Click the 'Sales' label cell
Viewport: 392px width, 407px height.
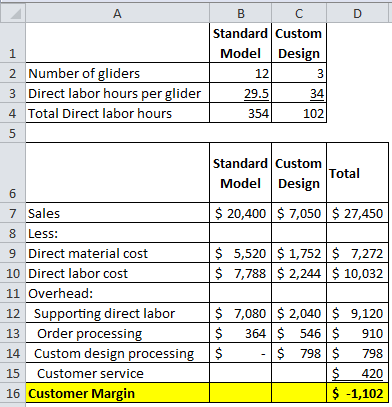[117, 213]
